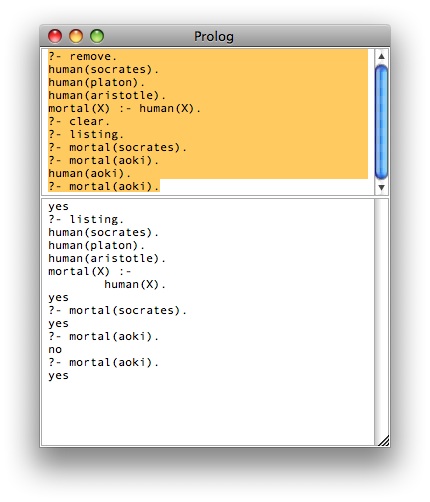
Task: Click the window resize grip corner
Action: click(383, 440)
